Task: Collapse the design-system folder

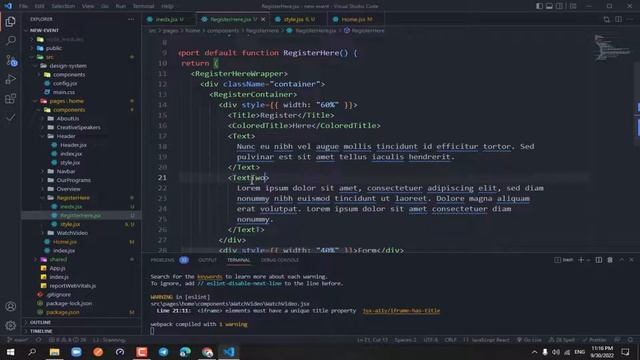Action: 68,66
